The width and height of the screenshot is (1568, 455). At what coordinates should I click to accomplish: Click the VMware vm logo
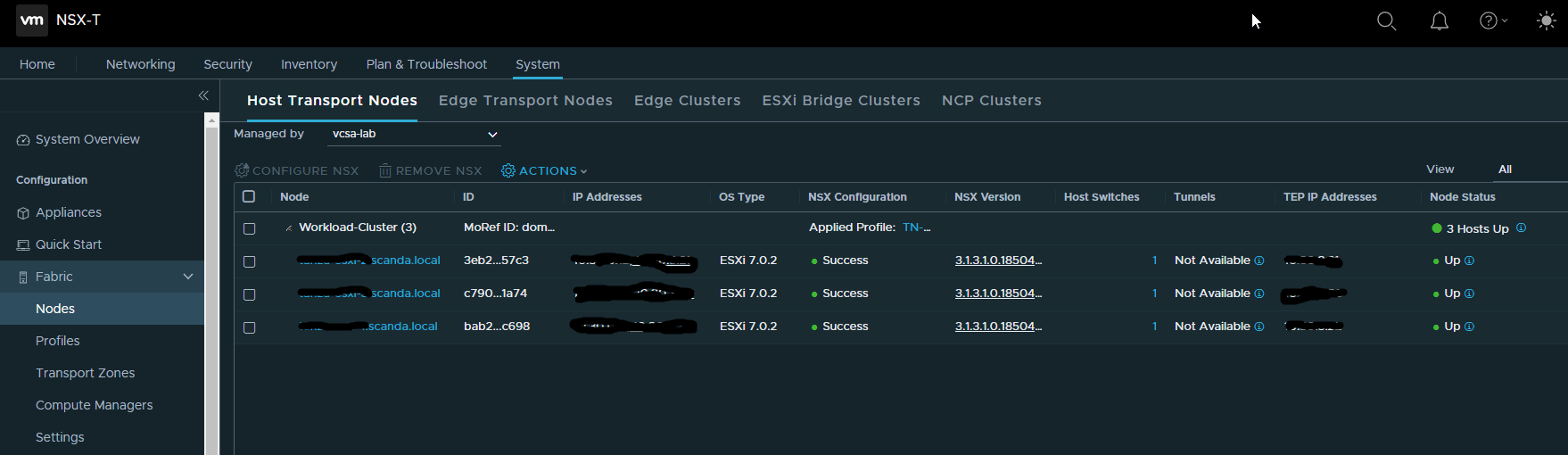(32, 20)
